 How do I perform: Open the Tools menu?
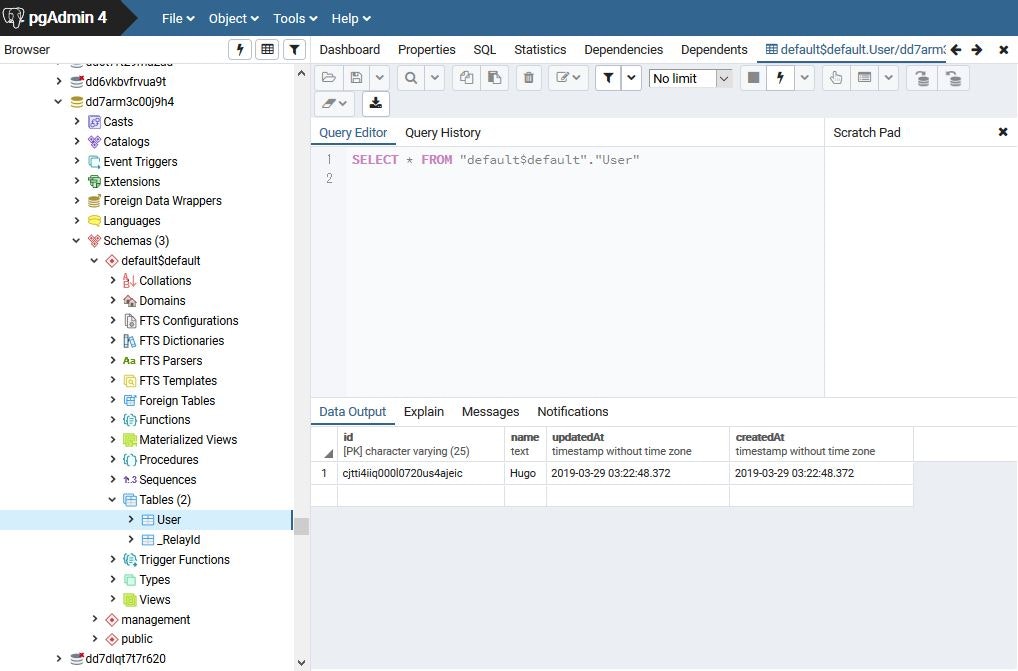point(295,18)
